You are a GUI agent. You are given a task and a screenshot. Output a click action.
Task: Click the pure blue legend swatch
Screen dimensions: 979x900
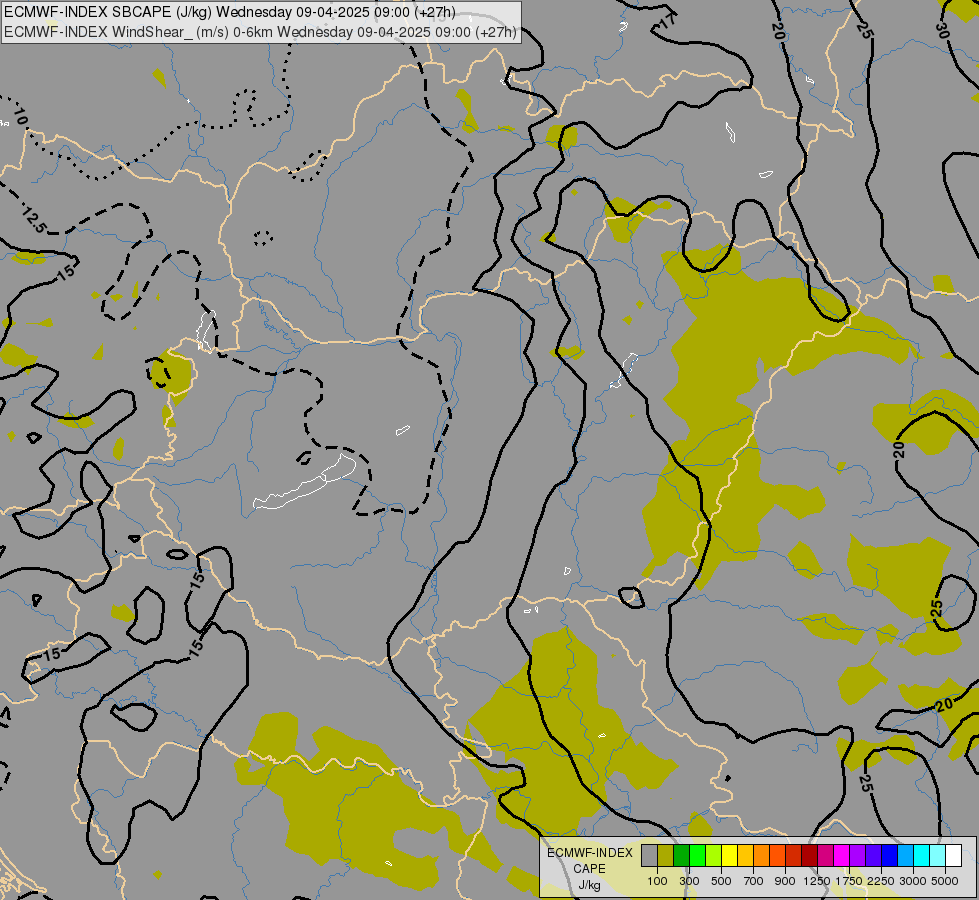890,856
